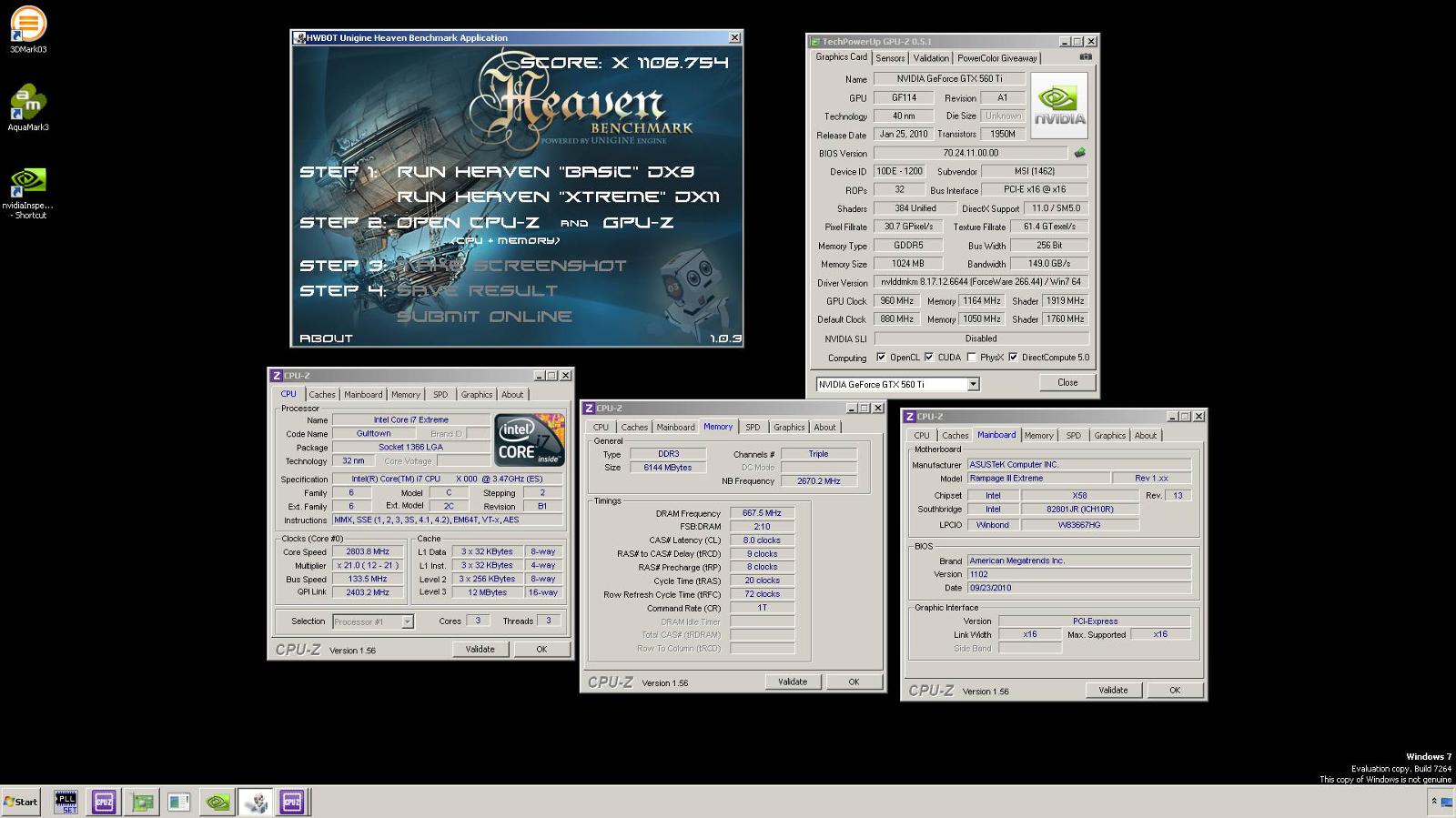The height and width of the screenshot is (818, 1456).
Task: Enable the PhysX checkbox
Action: click(971, 358)
